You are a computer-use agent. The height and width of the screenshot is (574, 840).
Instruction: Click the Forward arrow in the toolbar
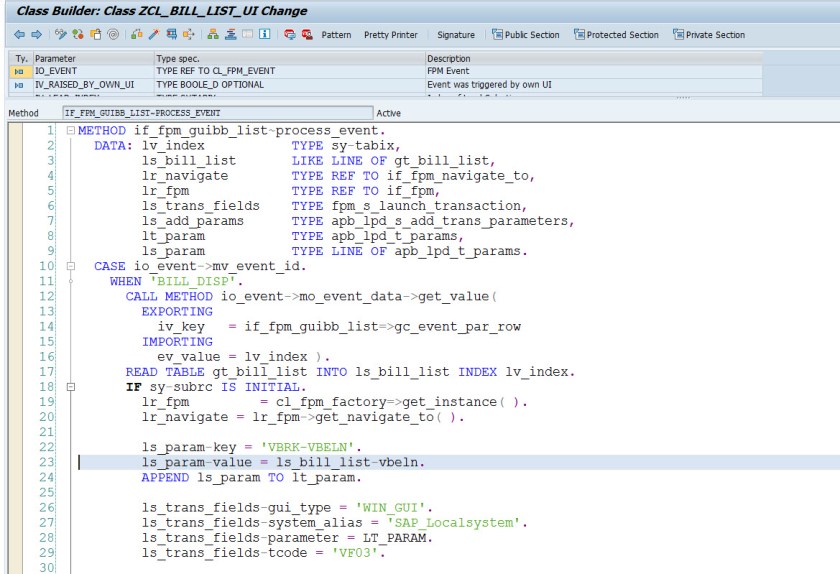36,35
